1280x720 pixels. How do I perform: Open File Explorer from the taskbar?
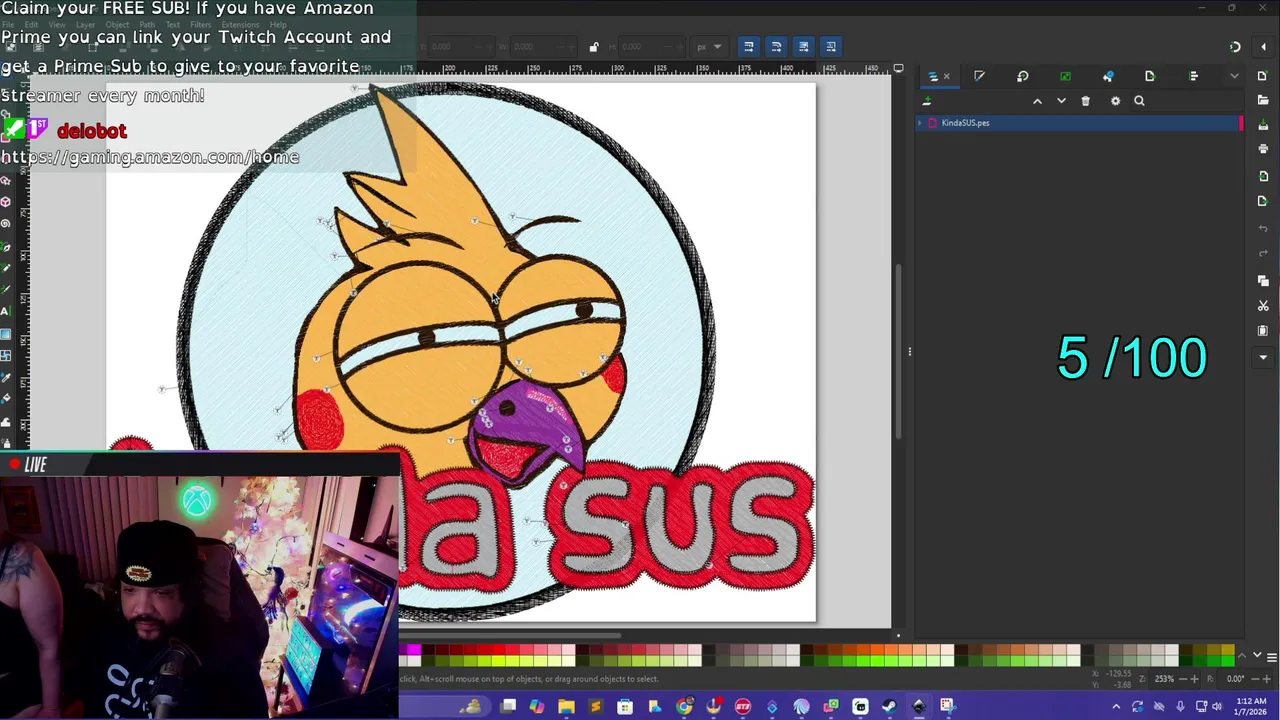(566, 707)
